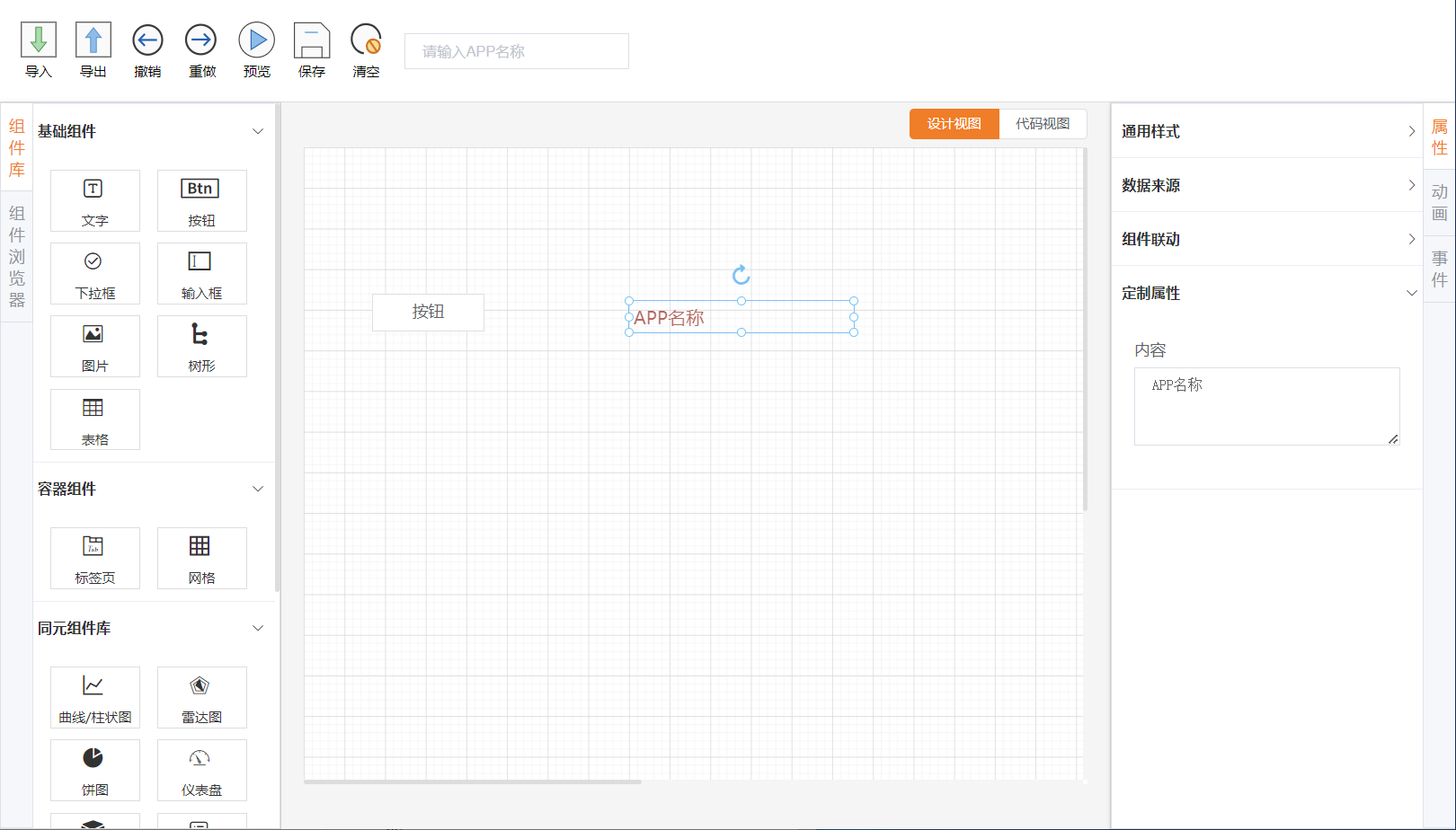Select the 仪表盘 gauge component

click(x=202, y=771)
